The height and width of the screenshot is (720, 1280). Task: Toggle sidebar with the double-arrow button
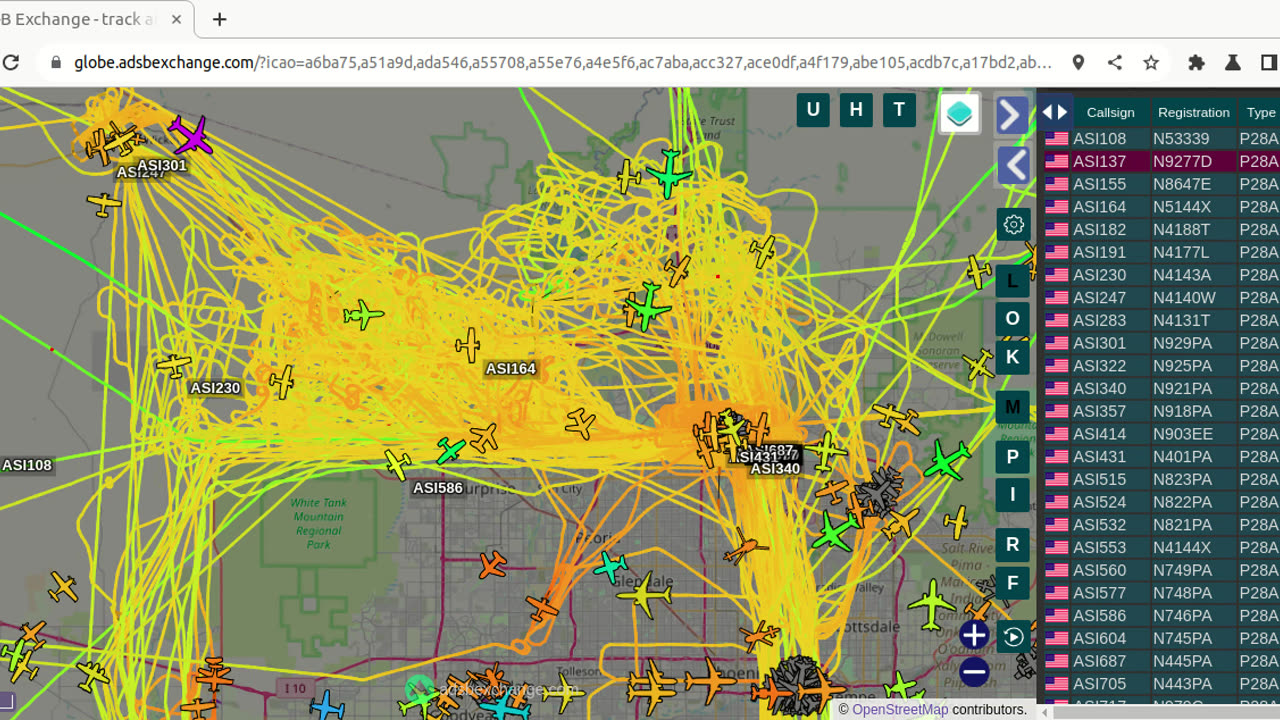coord(1055,112)
